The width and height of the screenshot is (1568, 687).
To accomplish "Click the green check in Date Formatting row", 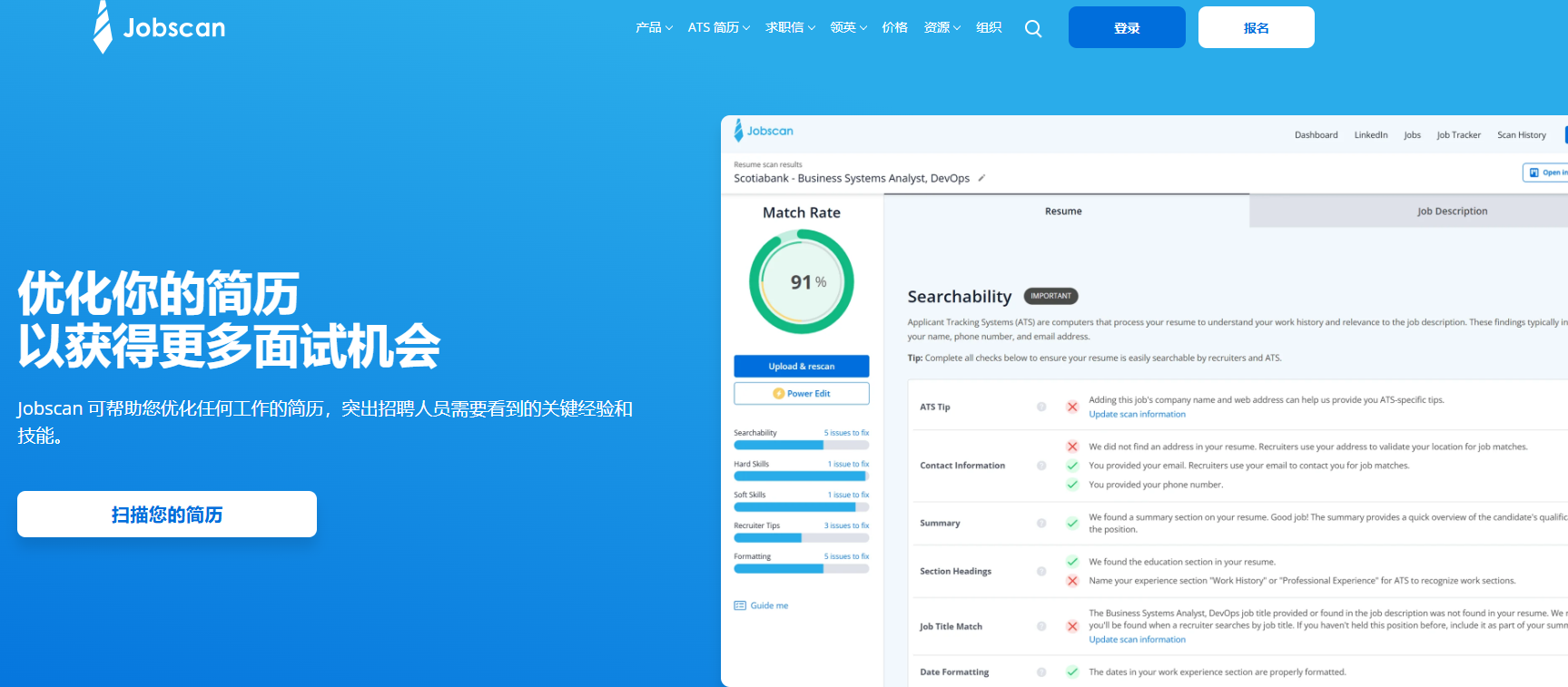I will coord(1072,672).
